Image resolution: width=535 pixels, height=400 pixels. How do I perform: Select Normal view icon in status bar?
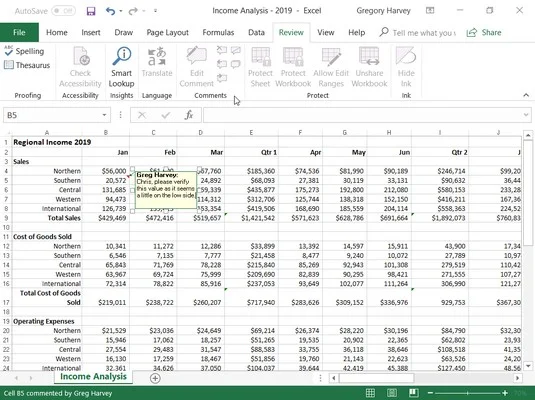tap(370, 393)
